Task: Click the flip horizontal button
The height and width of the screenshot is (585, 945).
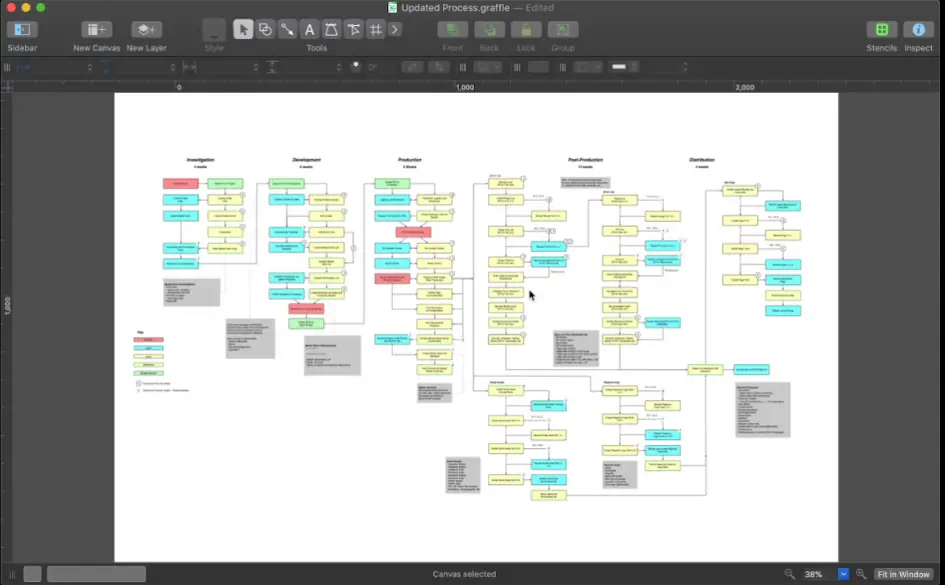Action: pos(413,67)
